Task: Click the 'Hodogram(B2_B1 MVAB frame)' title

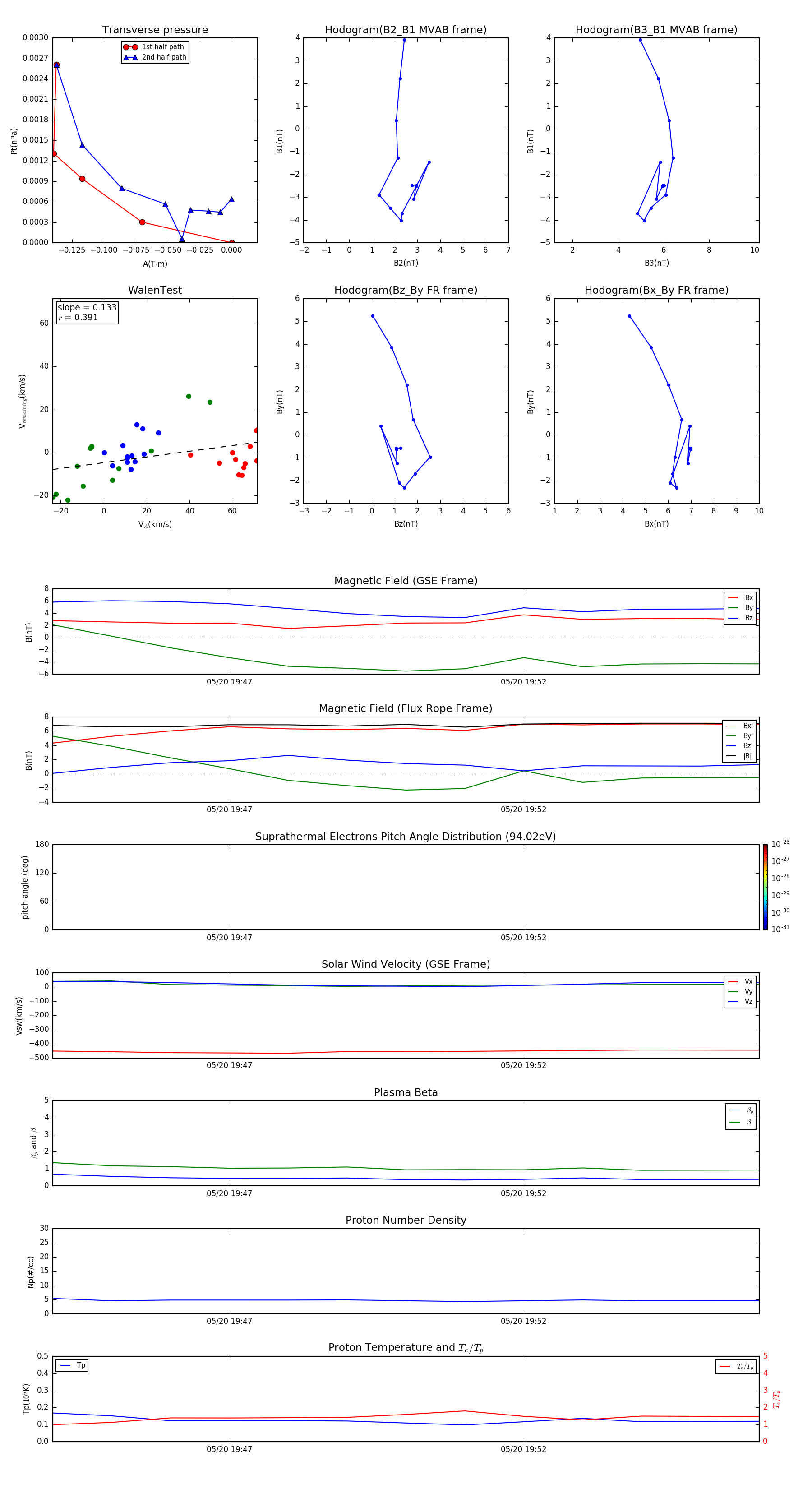Action: [x=406, y=30]
